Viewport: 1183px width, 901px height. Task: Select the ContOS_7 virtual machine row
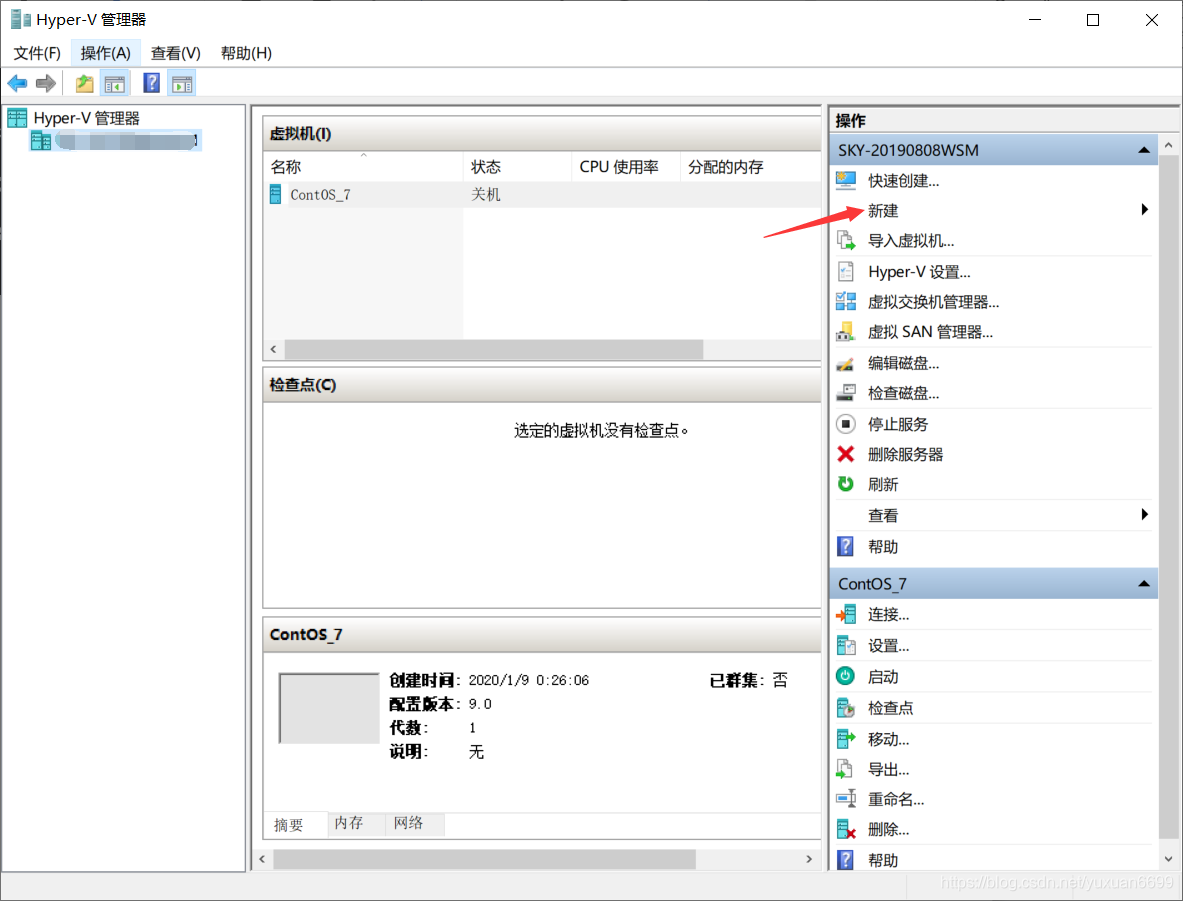tap(542, 195)
